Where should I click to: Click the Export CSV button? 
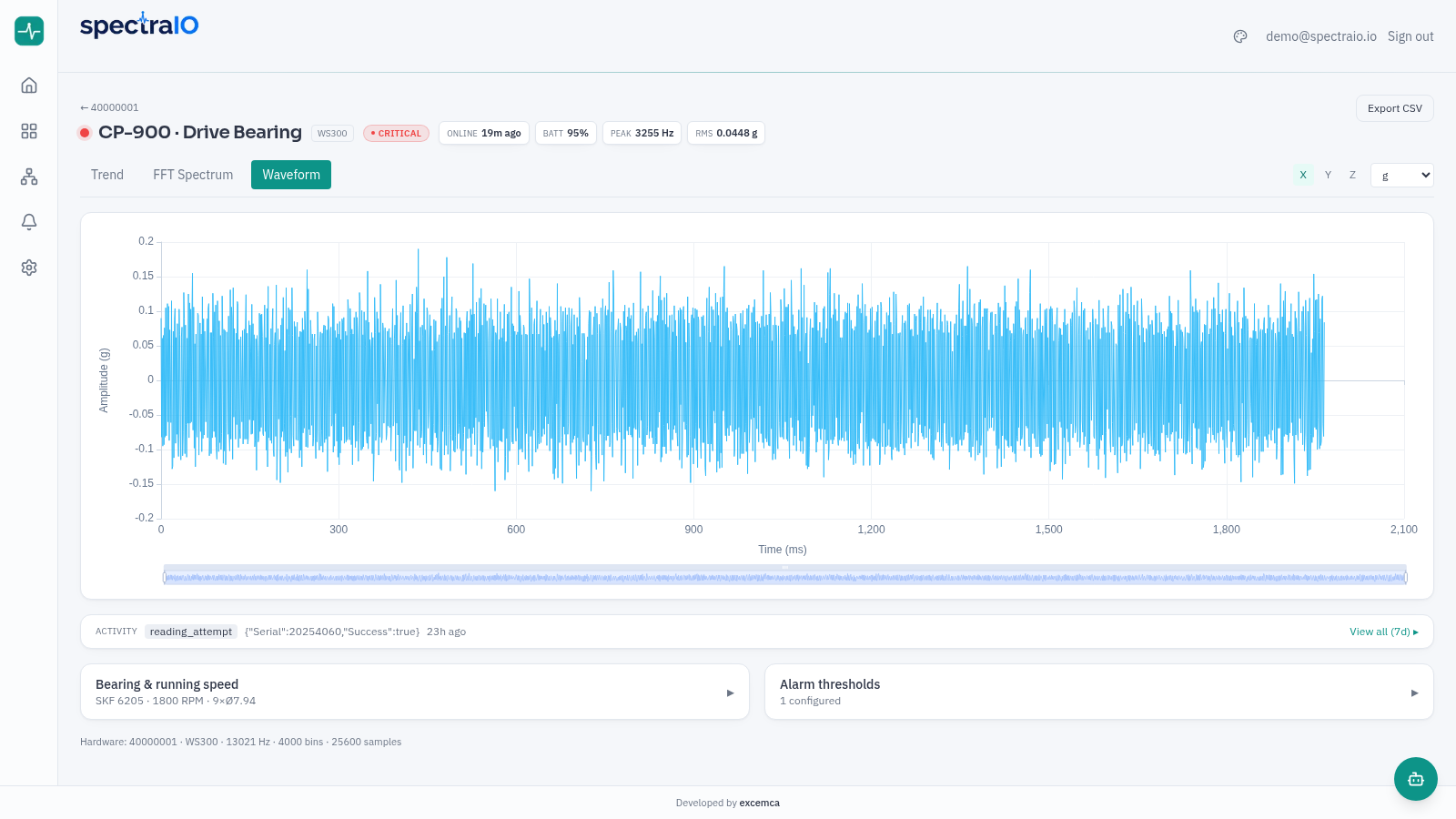(1395, 108)
